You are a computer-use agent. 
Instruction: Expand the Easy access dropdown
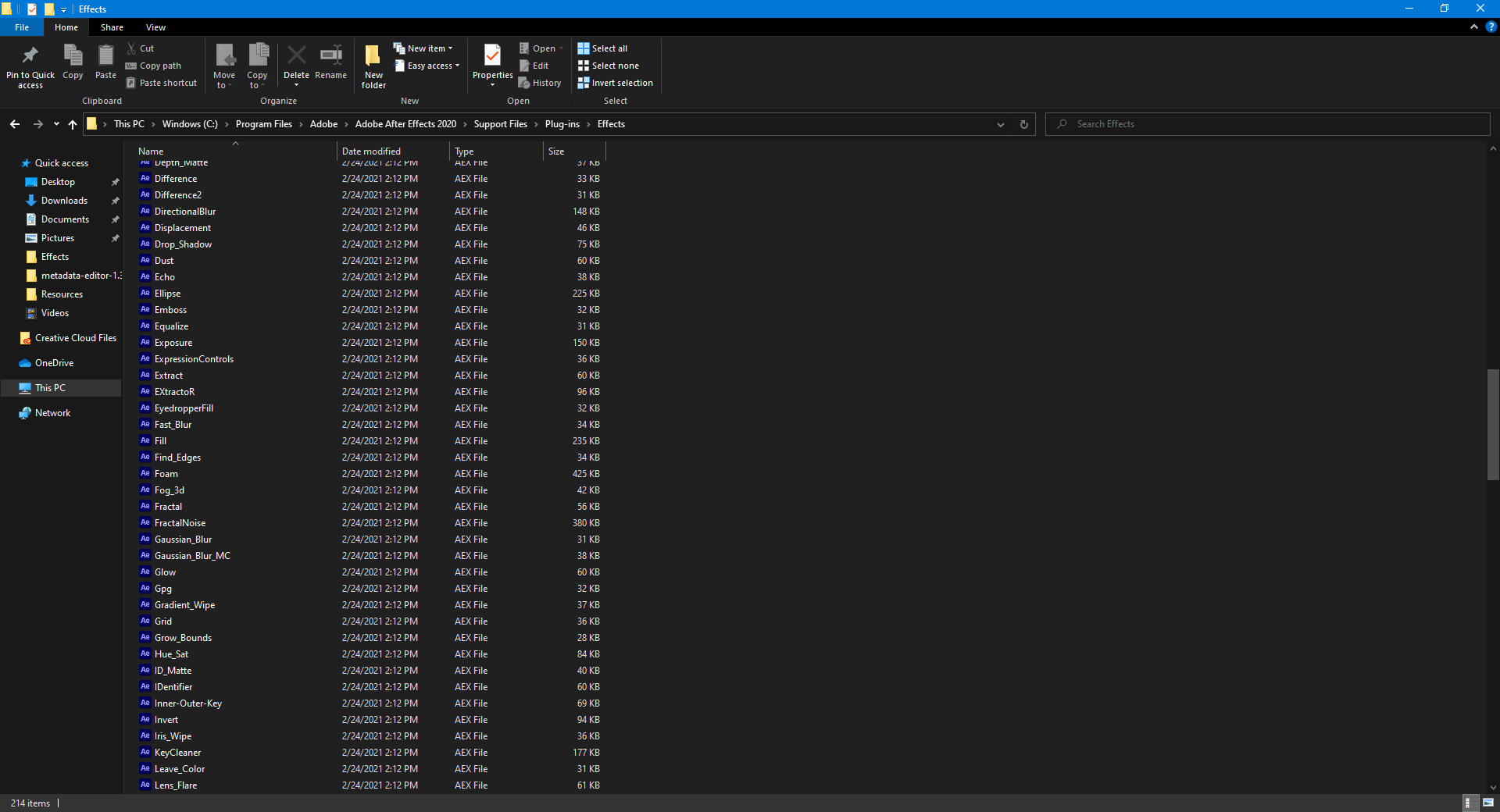pyautogui.click(x=427, y=65)
